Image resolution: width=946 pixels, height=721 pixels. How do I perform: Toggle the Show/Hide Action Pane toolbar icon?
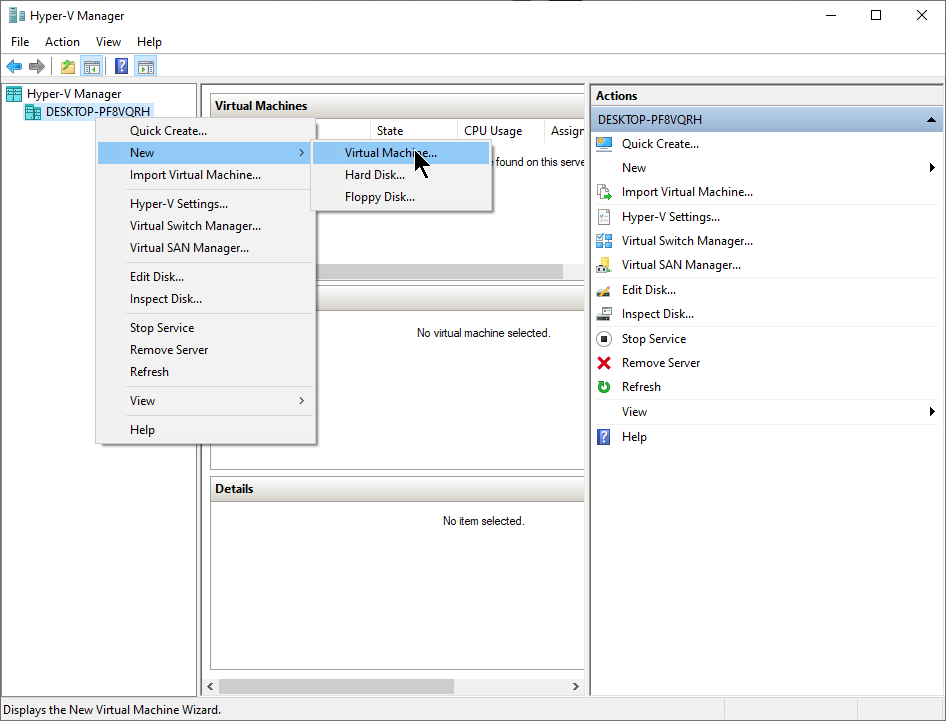tap(146, 66)
